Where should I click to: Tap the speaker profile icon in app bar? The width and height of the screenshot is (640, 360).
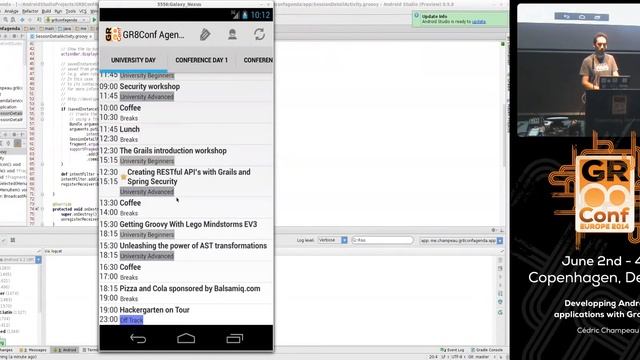[x=232, y=34]
